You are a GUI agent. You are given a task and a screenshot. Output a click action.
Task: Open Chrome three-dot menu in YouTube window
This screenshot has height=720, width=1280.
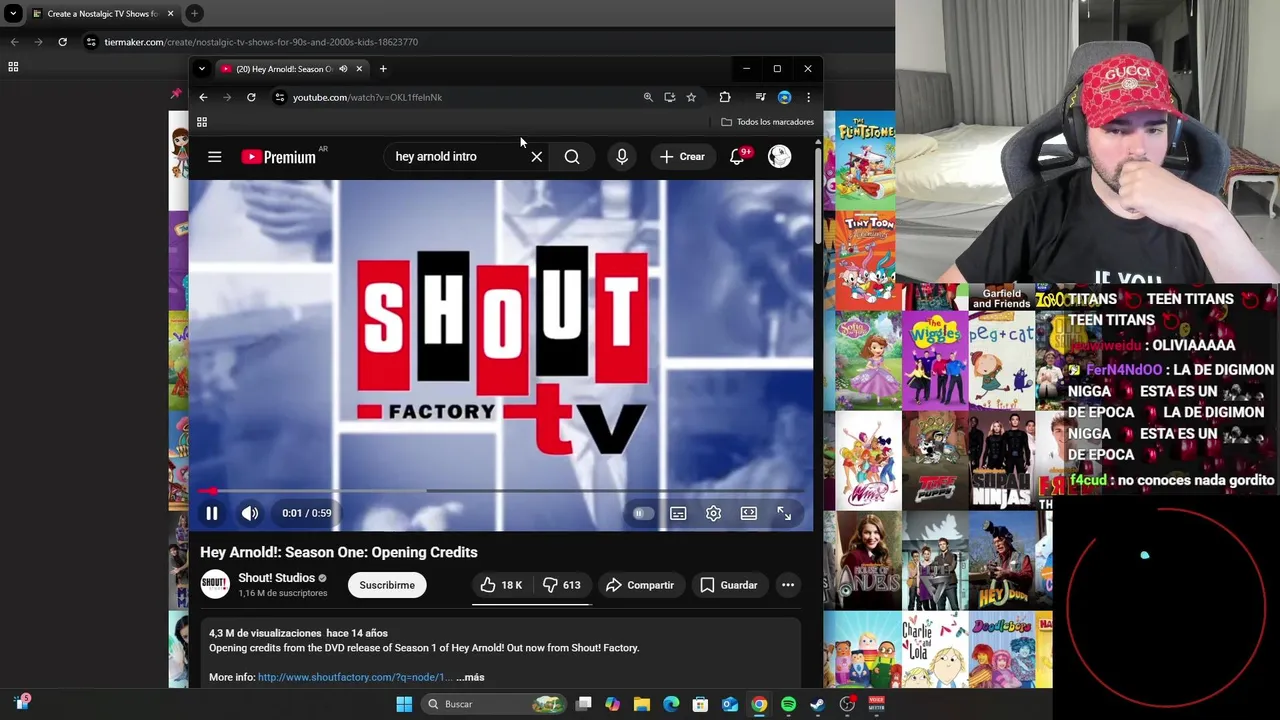pos(808,97)
